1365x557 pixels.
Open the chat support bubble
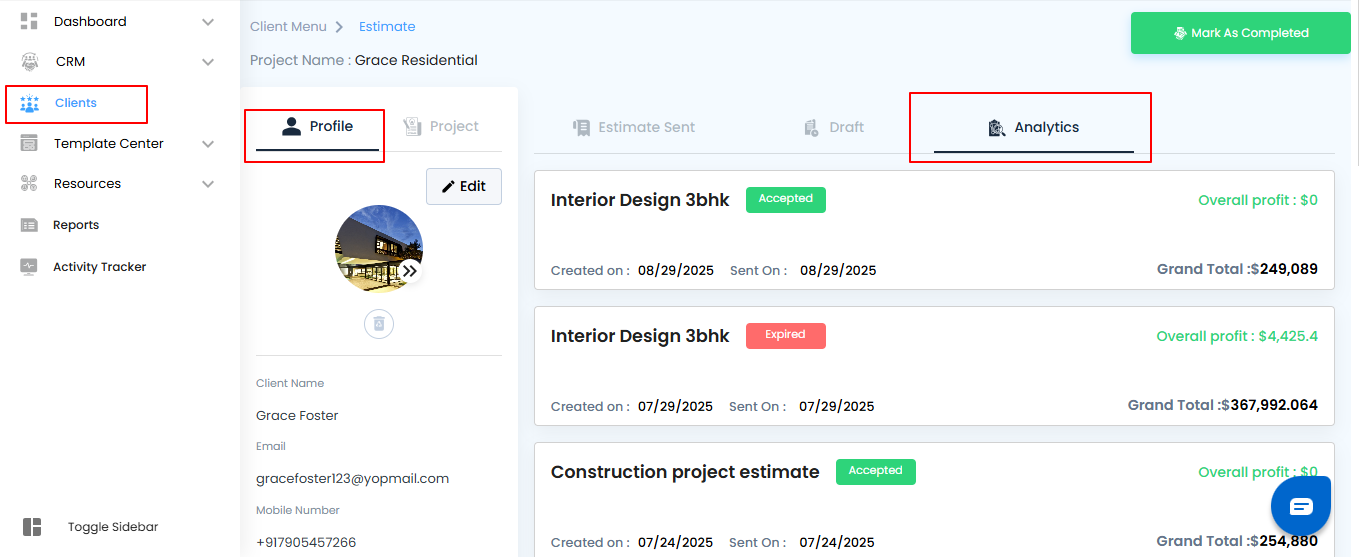(x=1300, y=507)
